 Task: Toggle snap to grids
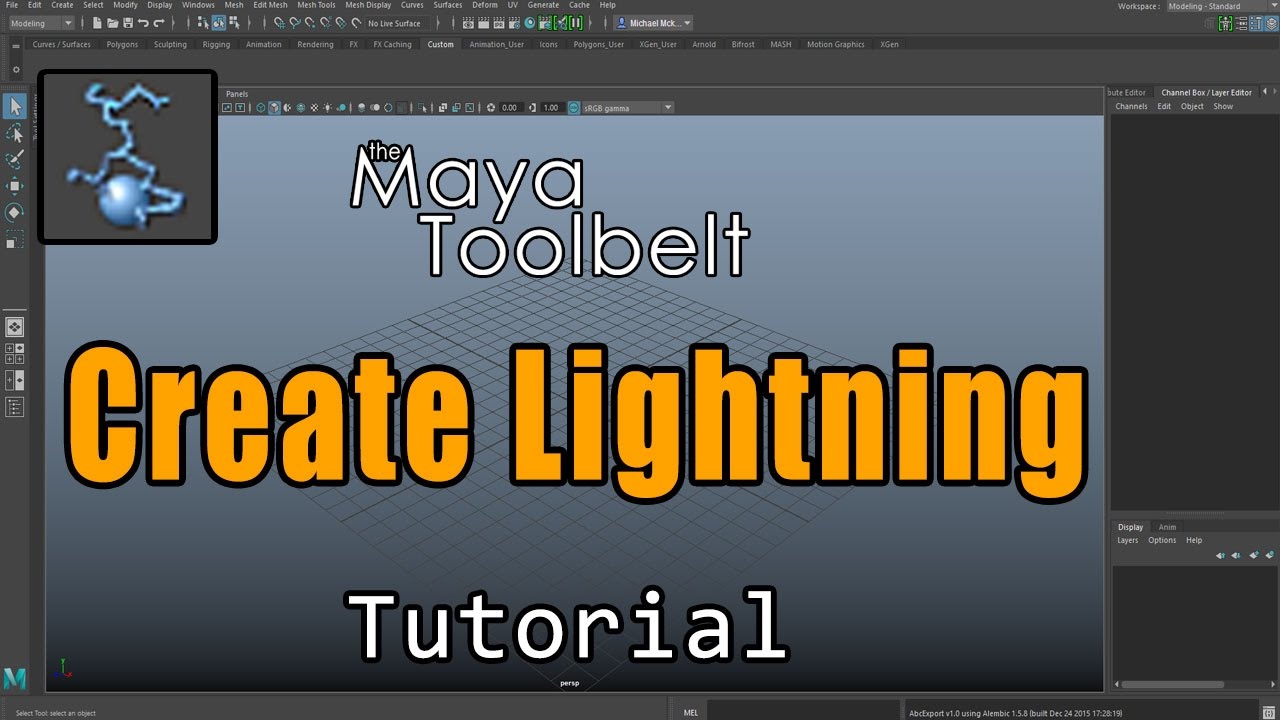[x=280, y=22]
